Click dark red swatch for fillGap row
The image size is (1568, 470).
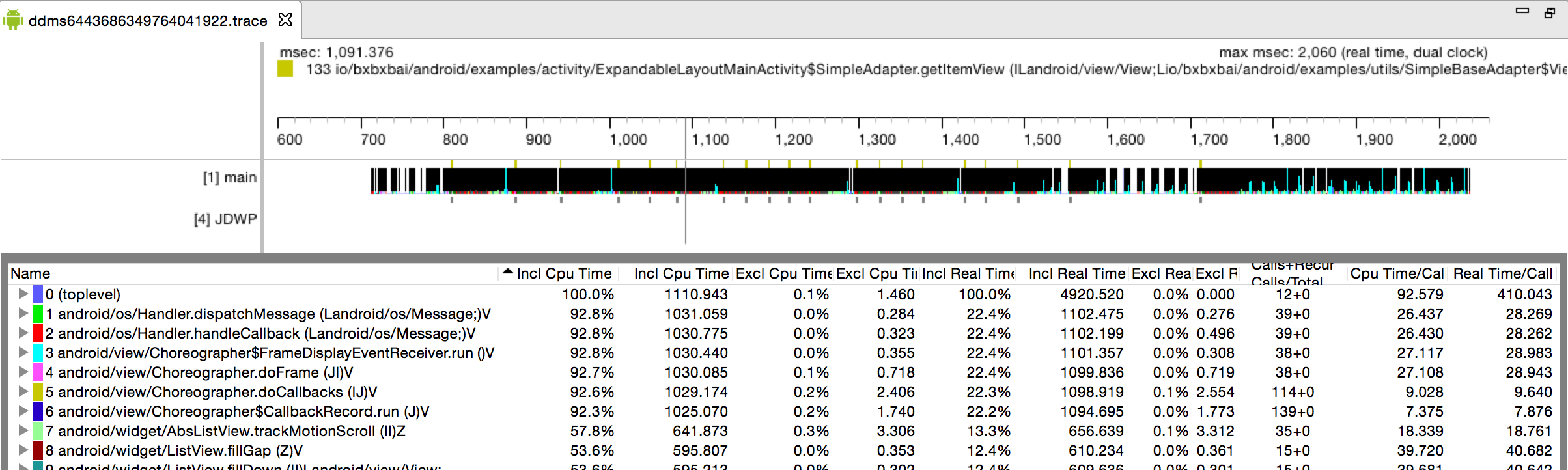[x=38, y=450]
